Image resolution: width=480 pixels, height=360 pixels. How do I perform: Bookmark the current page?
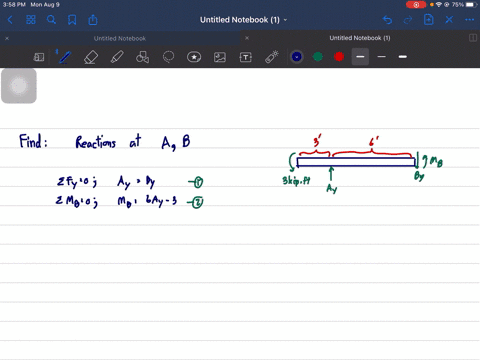click(72, 20)
